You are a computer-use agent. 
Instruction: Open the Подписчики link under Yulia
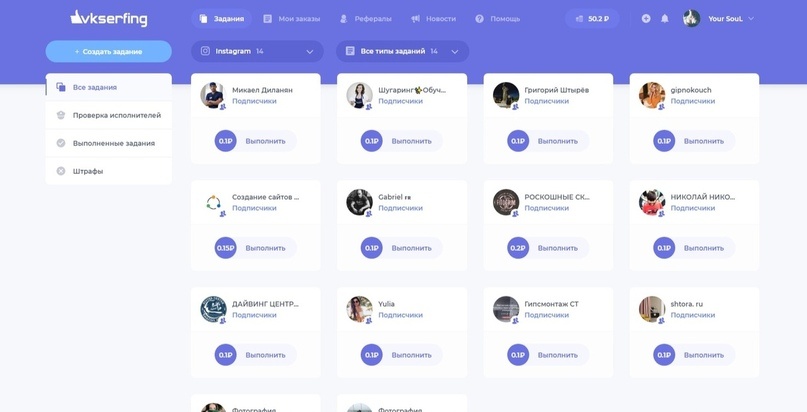point(400,315)
